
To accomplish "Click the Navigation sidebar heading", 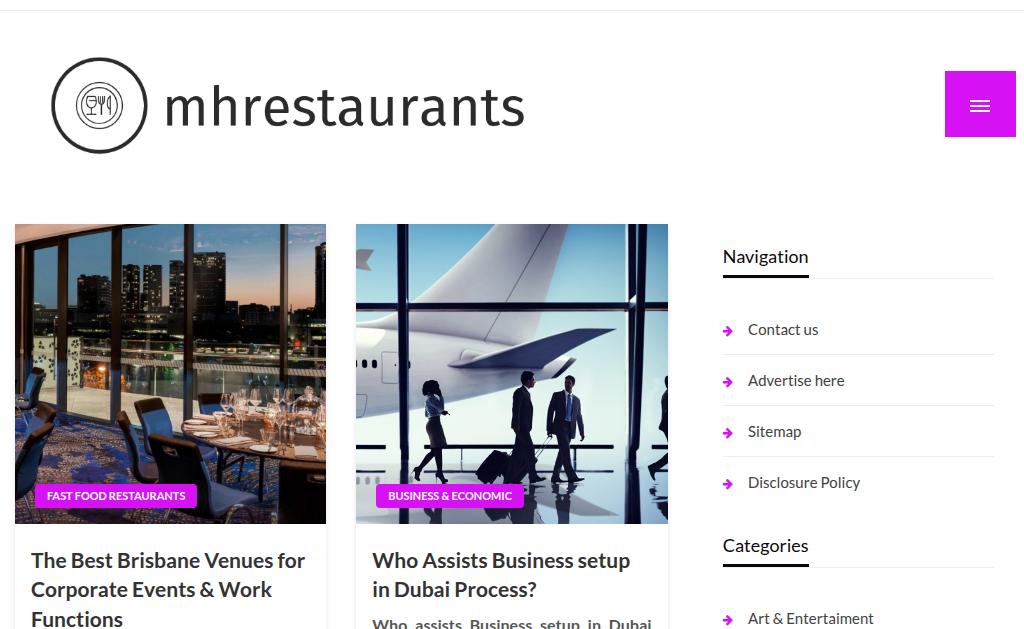I will [x=765, y=257].
